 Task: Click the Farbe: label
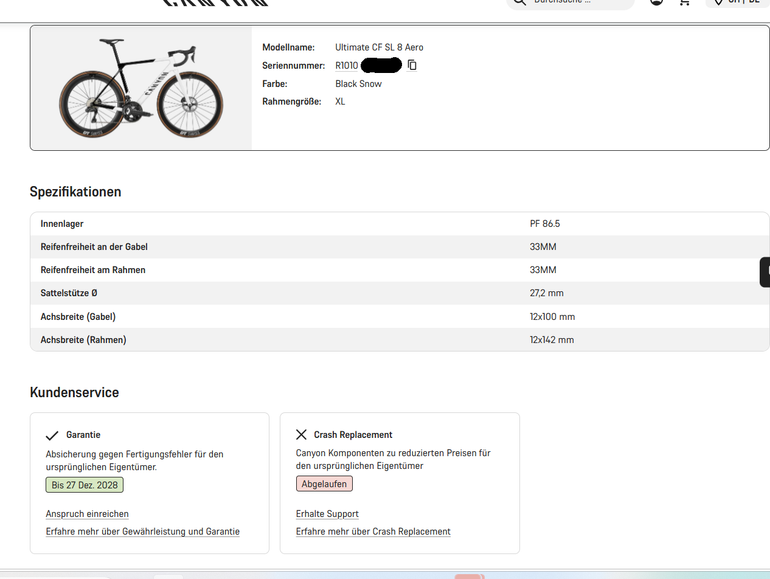coord(275,84)
